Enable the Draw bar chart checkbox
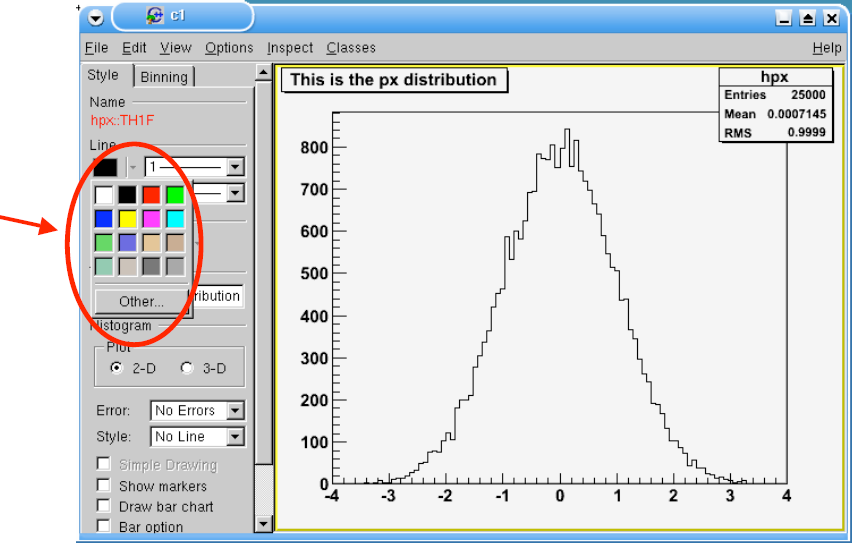 click(x=103, y=505)
